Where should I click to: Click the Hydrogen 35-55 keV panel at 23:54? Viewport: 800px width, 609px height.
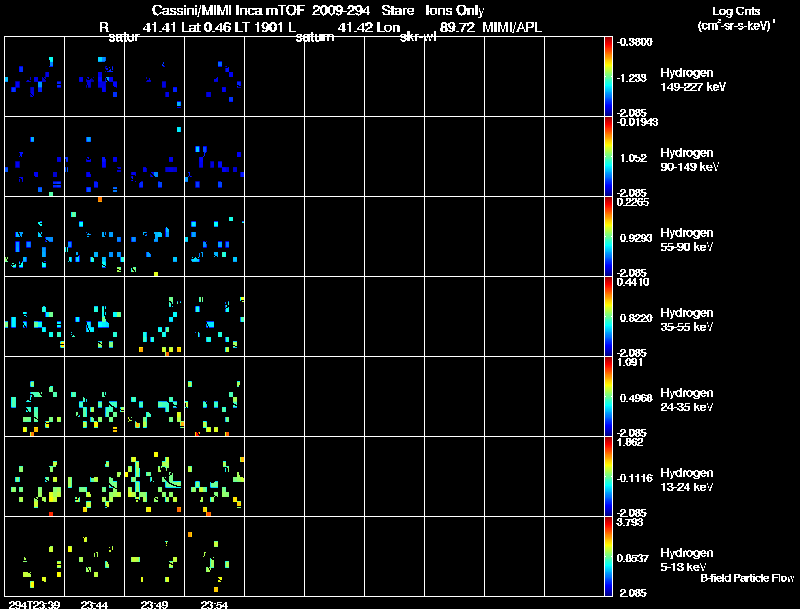(x=214, y=317)
